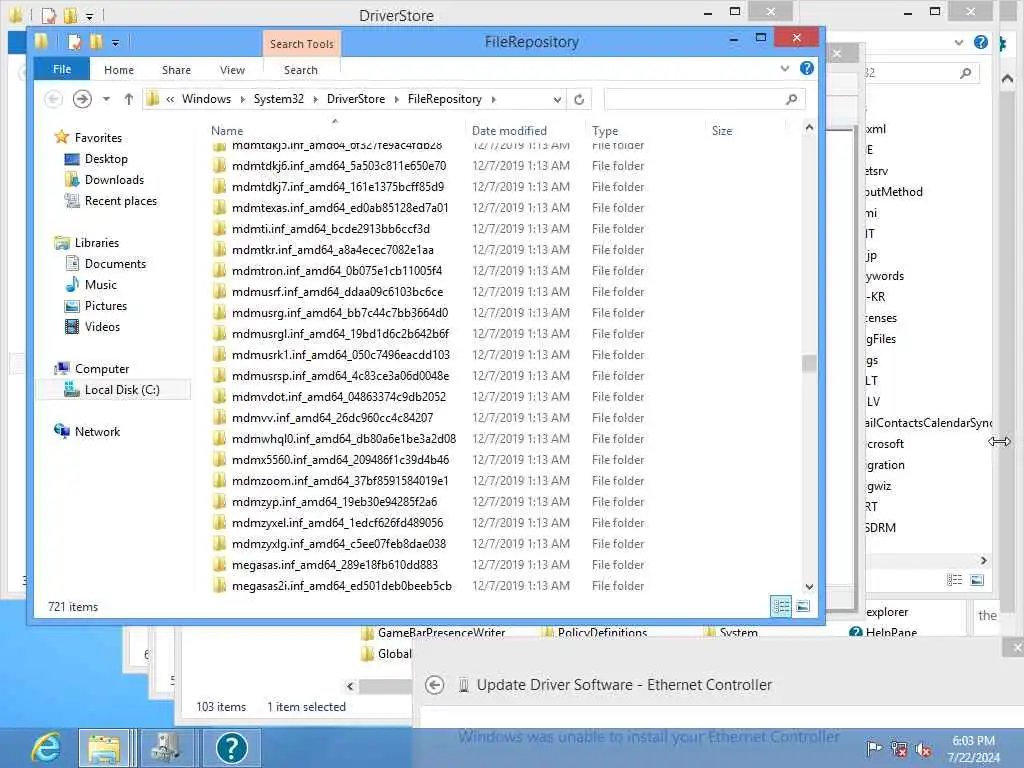Switch to the Home ribbon tab
The width and height of the screenshot is (1024, 768).
118,70
